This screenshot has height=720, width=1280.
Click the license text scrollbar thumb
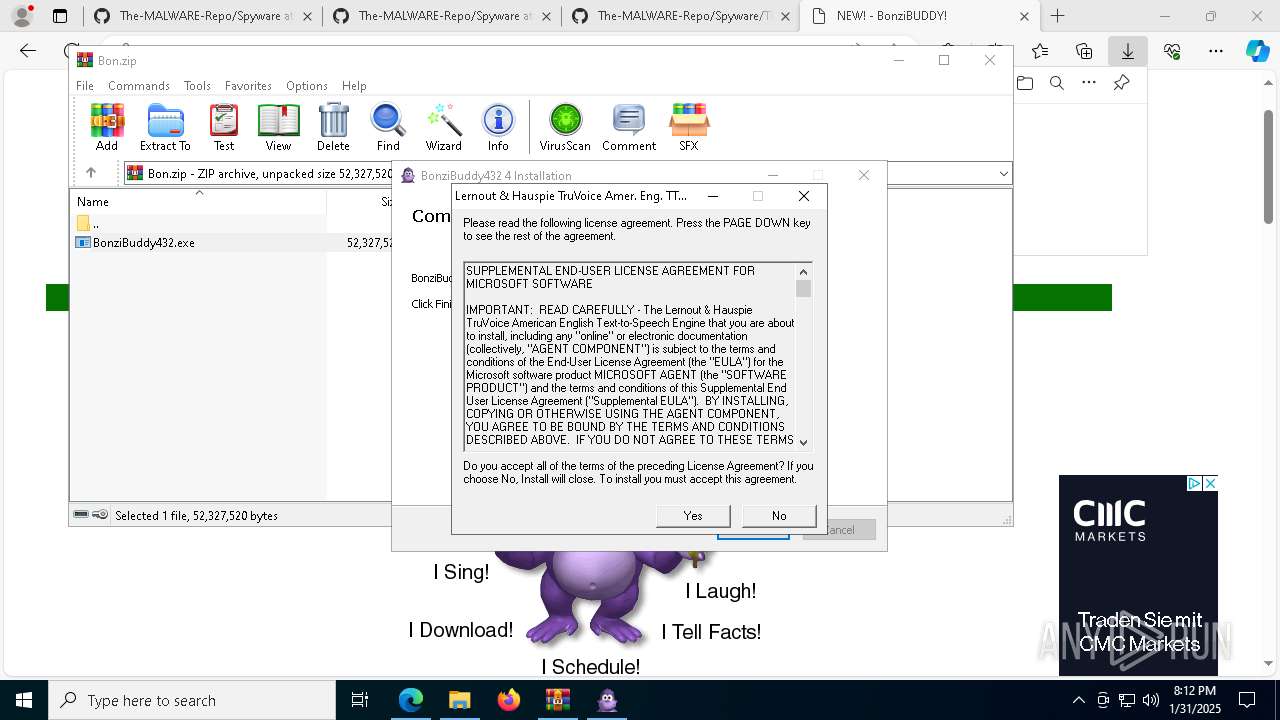coord(803,288)
